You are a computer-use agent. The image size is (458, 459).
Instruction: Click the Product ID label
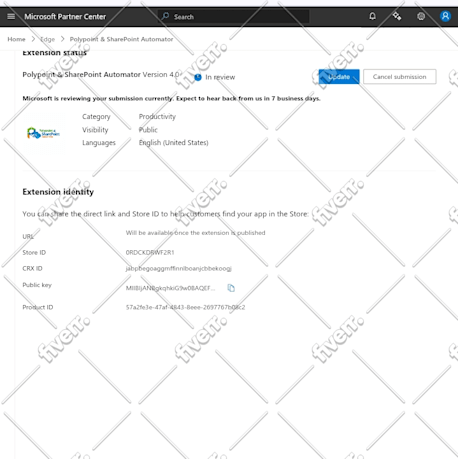[38, 307]
